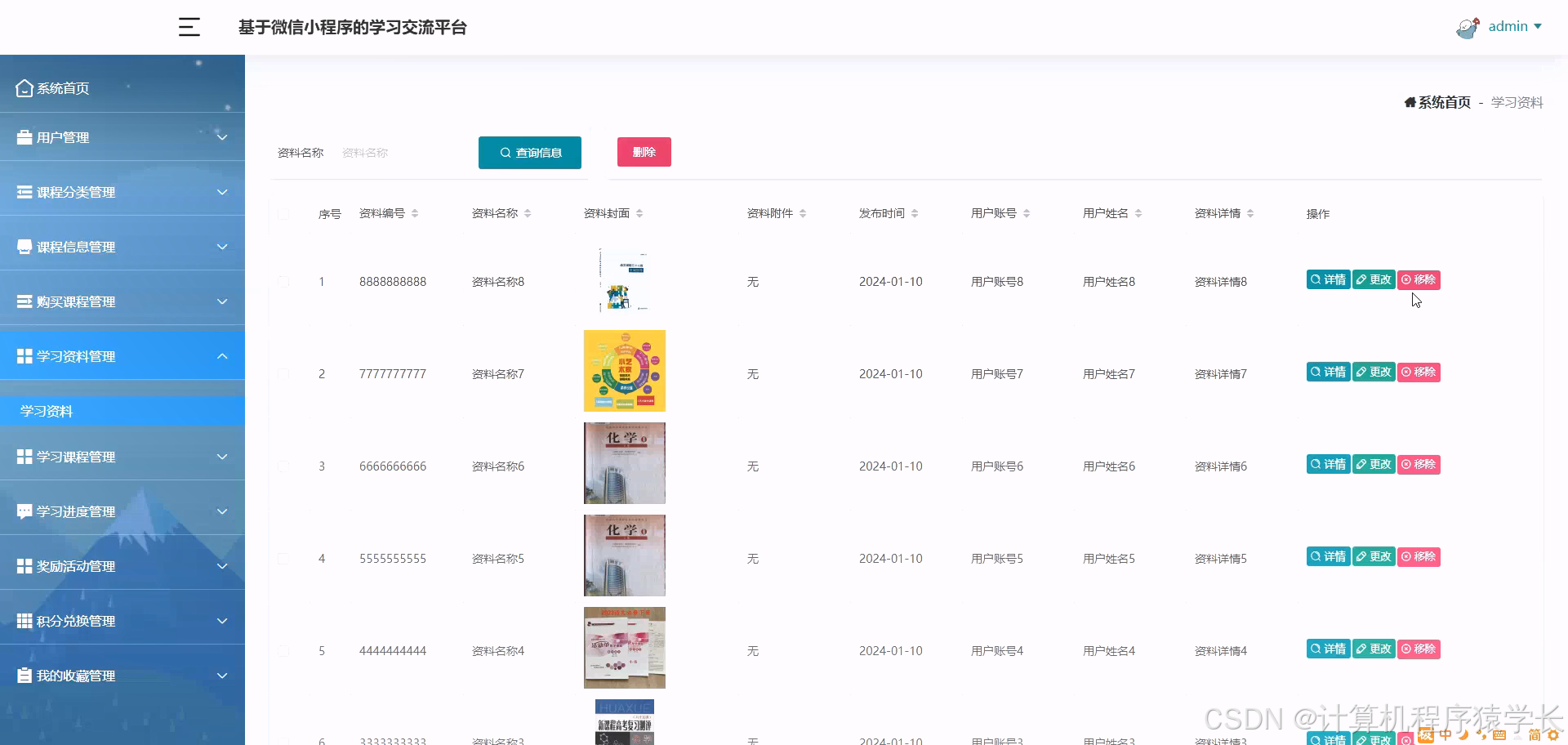Click the magnifier icon on first row 详情 button
This screenshot has width=1568, height=745.
tap(1314, 279)
